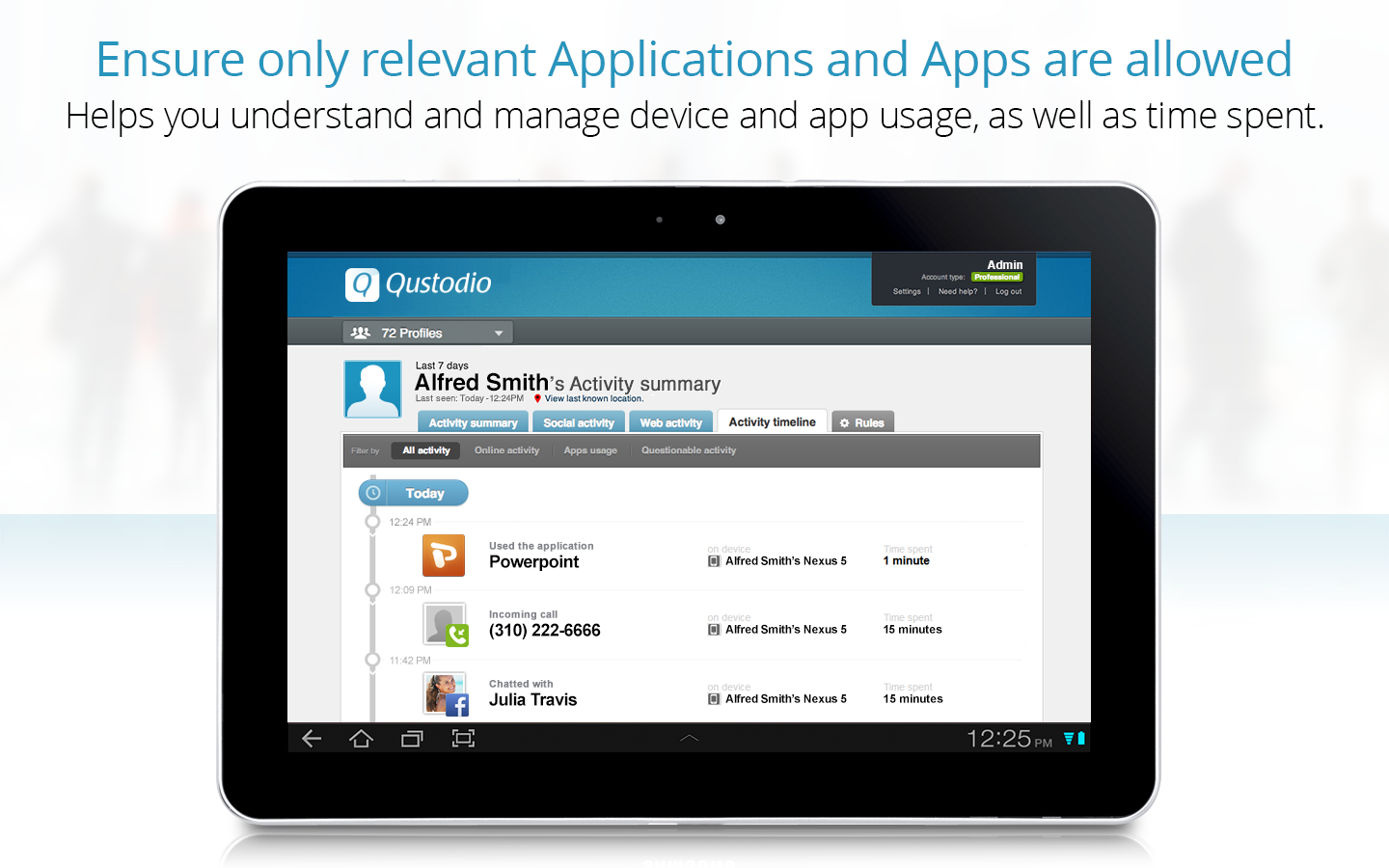The image size is (1389, 868).
Task: Expand the 72 Profiles dropdown
Action: pos(427,333)
